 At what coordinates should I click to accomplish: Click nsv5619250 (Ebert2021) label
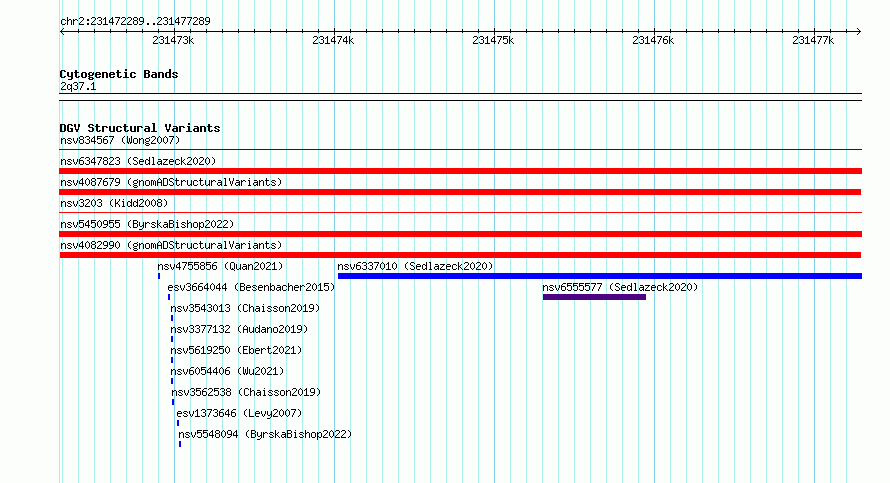(236, 350)
